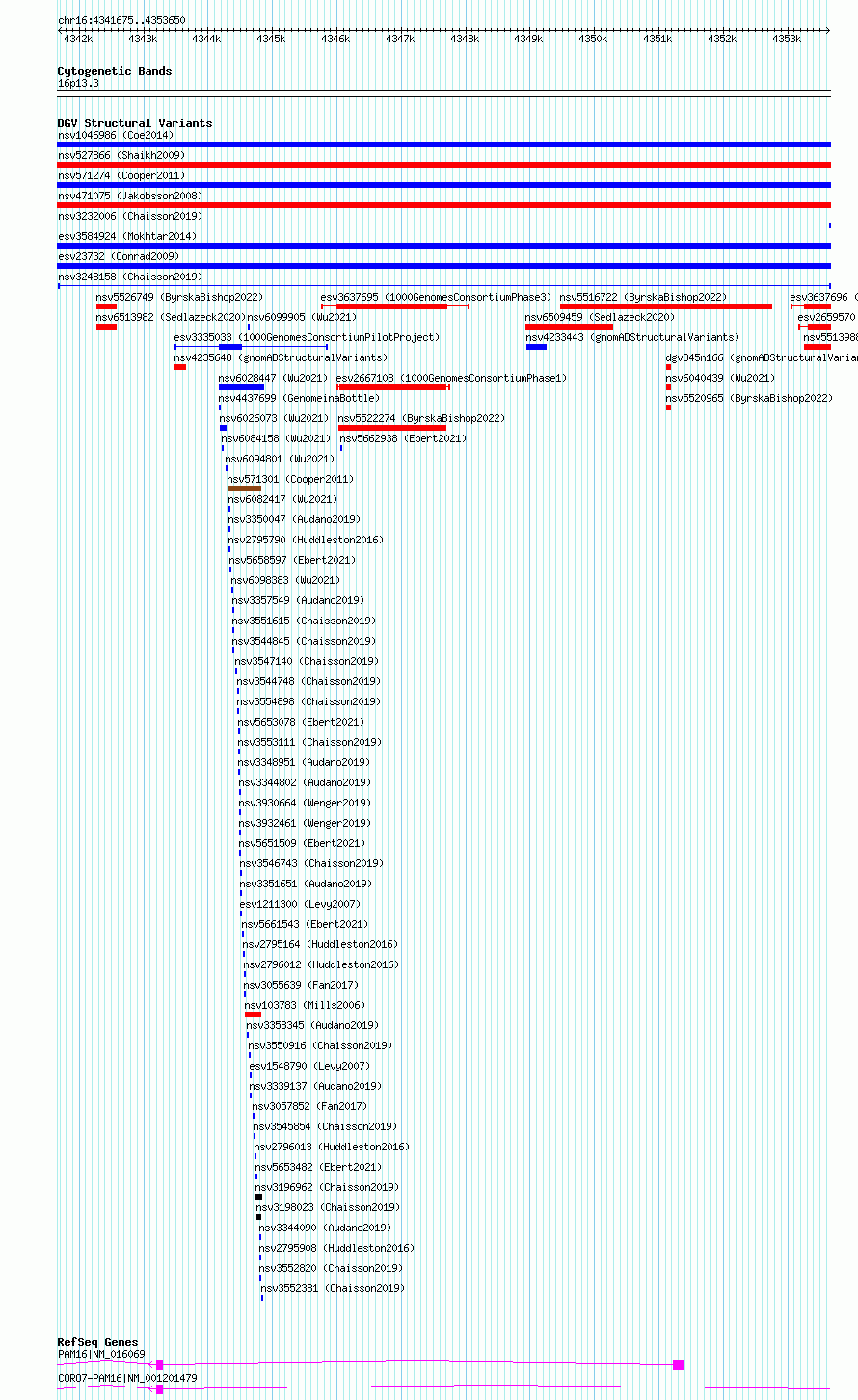Viewport: 858px width, 1400px height.
Task: Open nsv2796012 (Huddleston2016) label
Action: pos(320,964)
